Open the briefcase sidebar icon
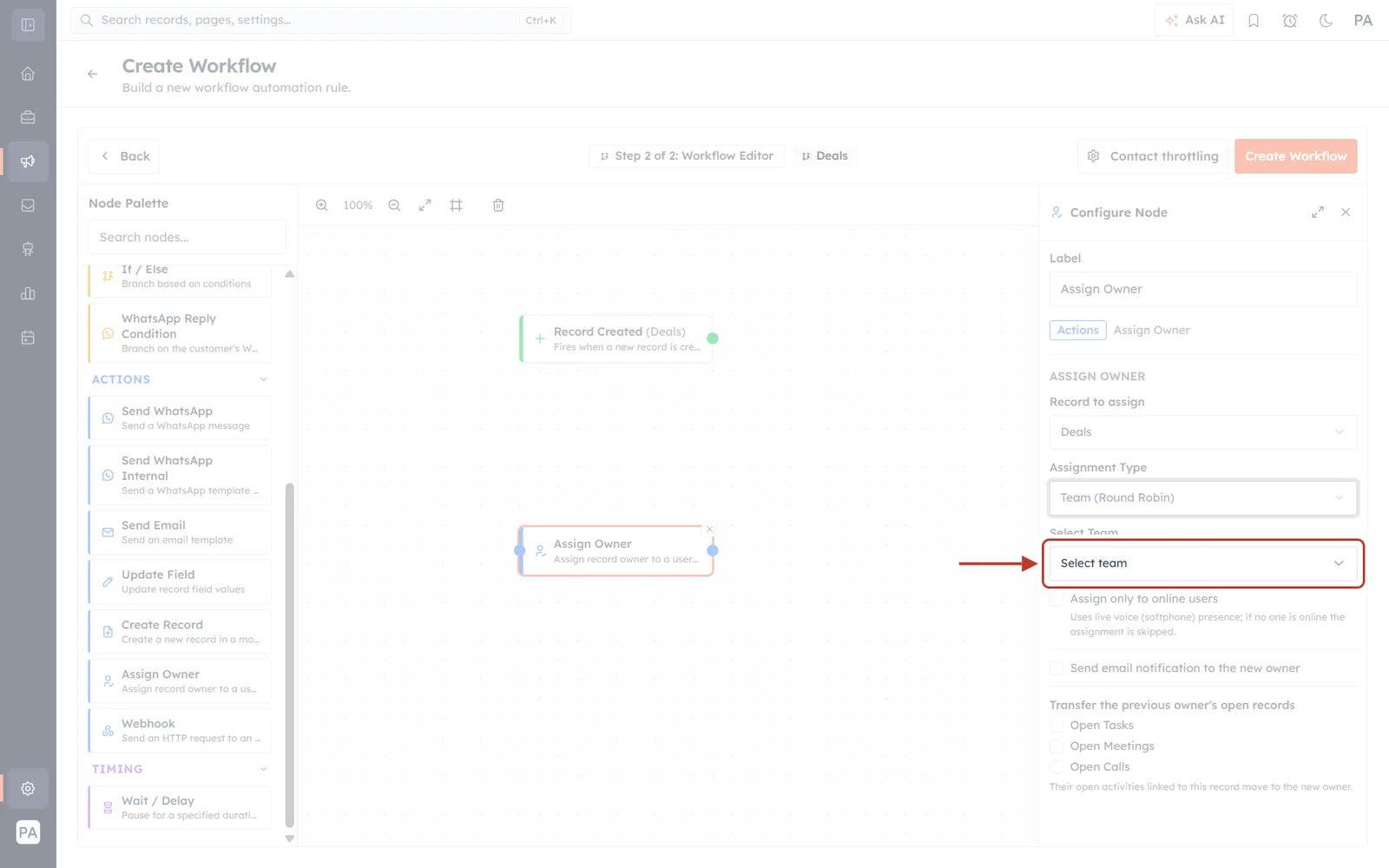The image size is (1389, 868). (28, 117)
